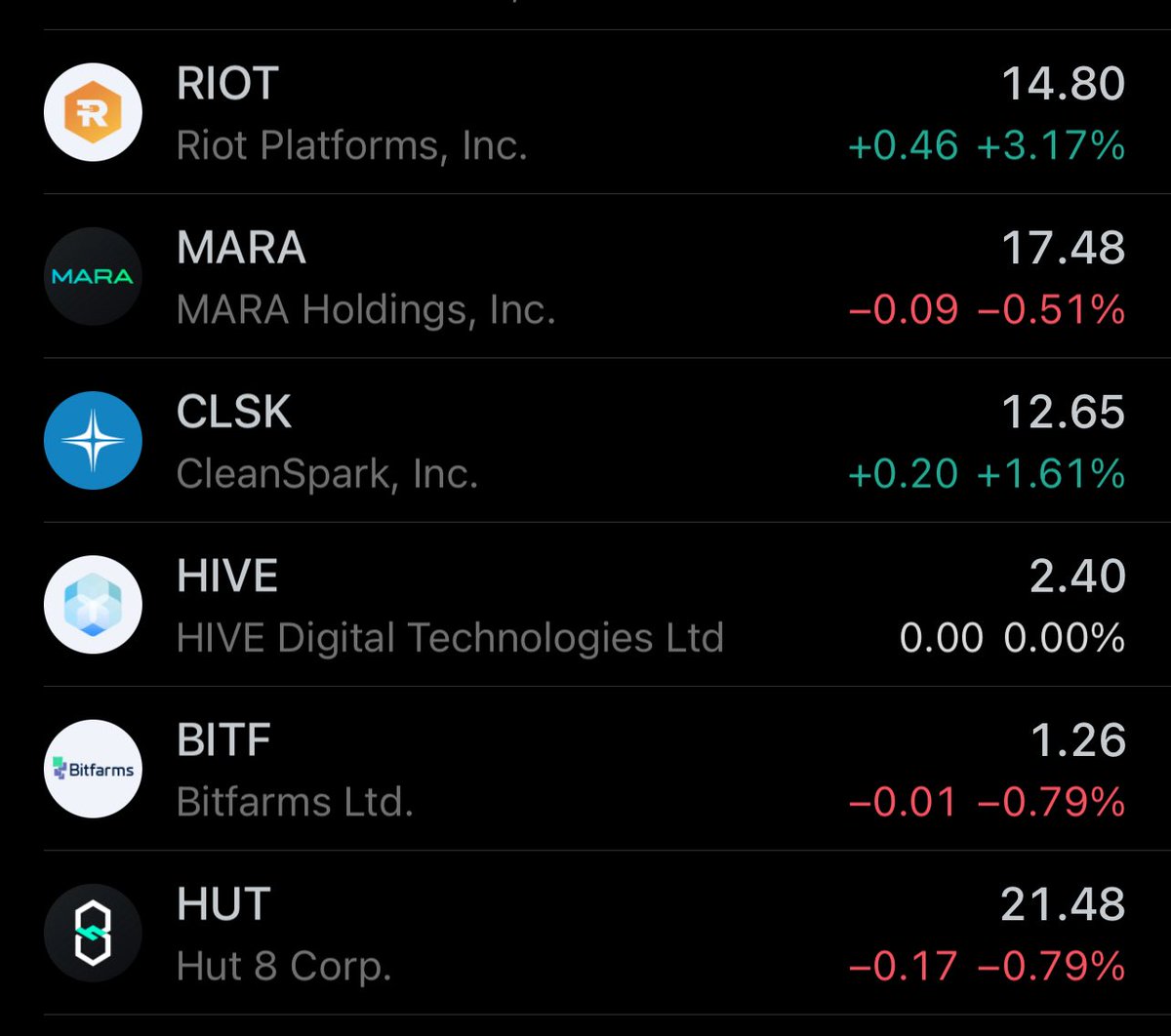1171x1036 pixels.
Task: Toggle RIOT change value +0.46 +3.17%
Action: click(987, 146)
